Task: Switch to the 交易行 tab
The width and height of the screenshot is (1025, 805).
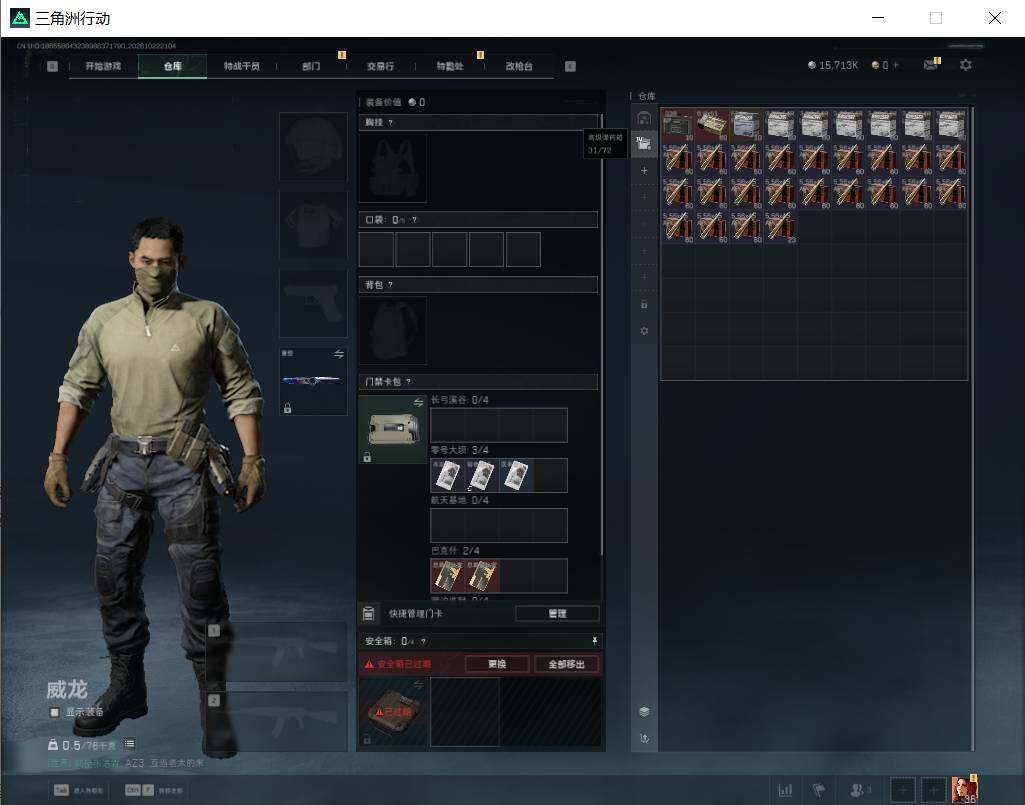Action: click(380, 66)
